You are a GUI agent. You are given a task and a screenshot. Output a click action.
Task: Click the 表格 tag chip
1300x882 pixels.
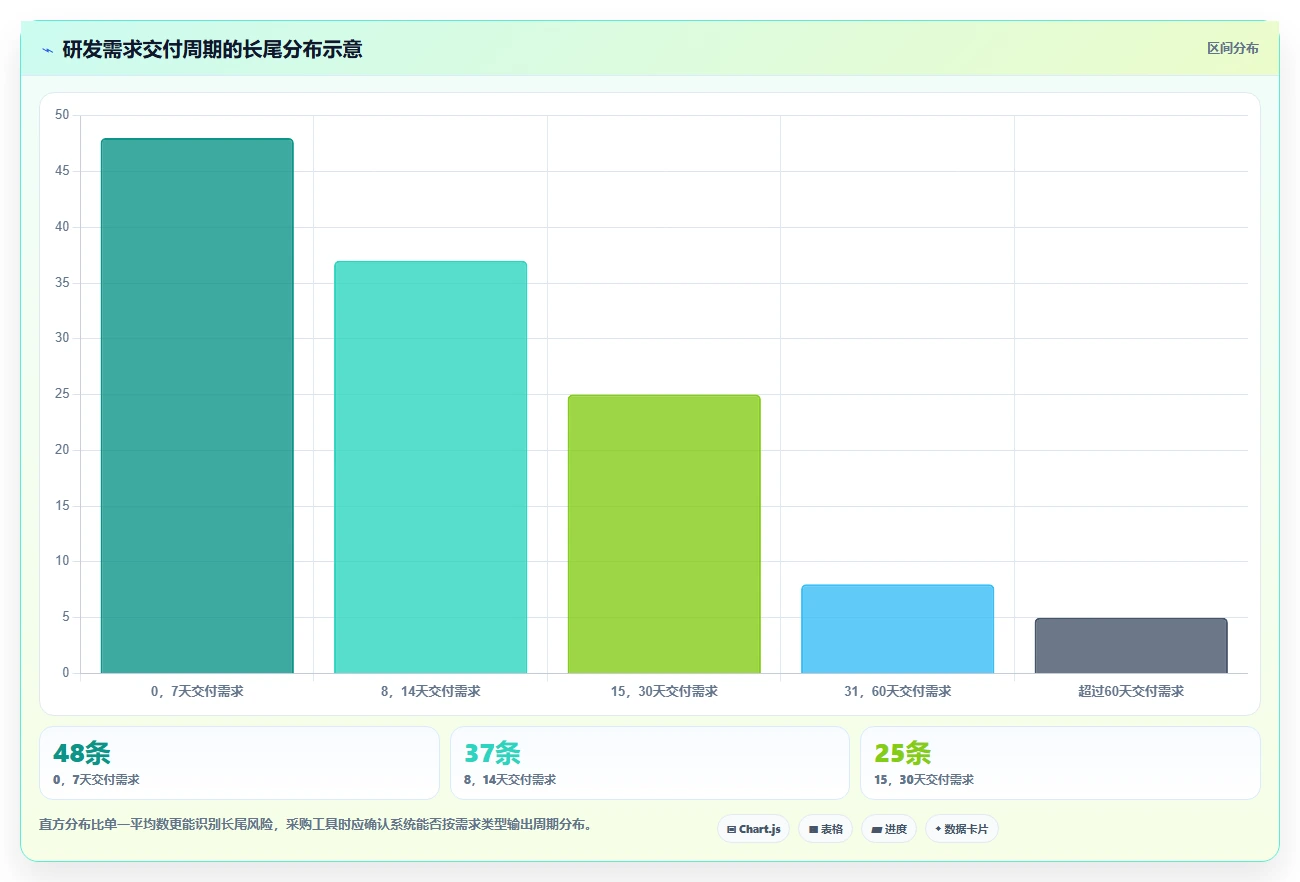click(825, 829)
